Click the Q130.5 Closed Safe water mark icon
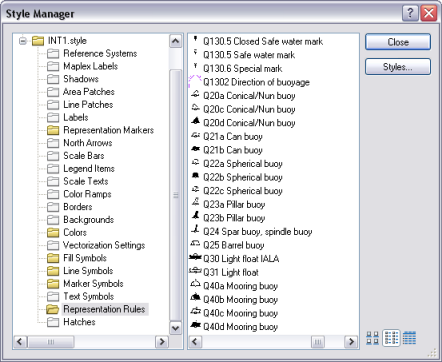Image resolution: width=442 pixels, height=362 pixels. click(x=196, y=39)
